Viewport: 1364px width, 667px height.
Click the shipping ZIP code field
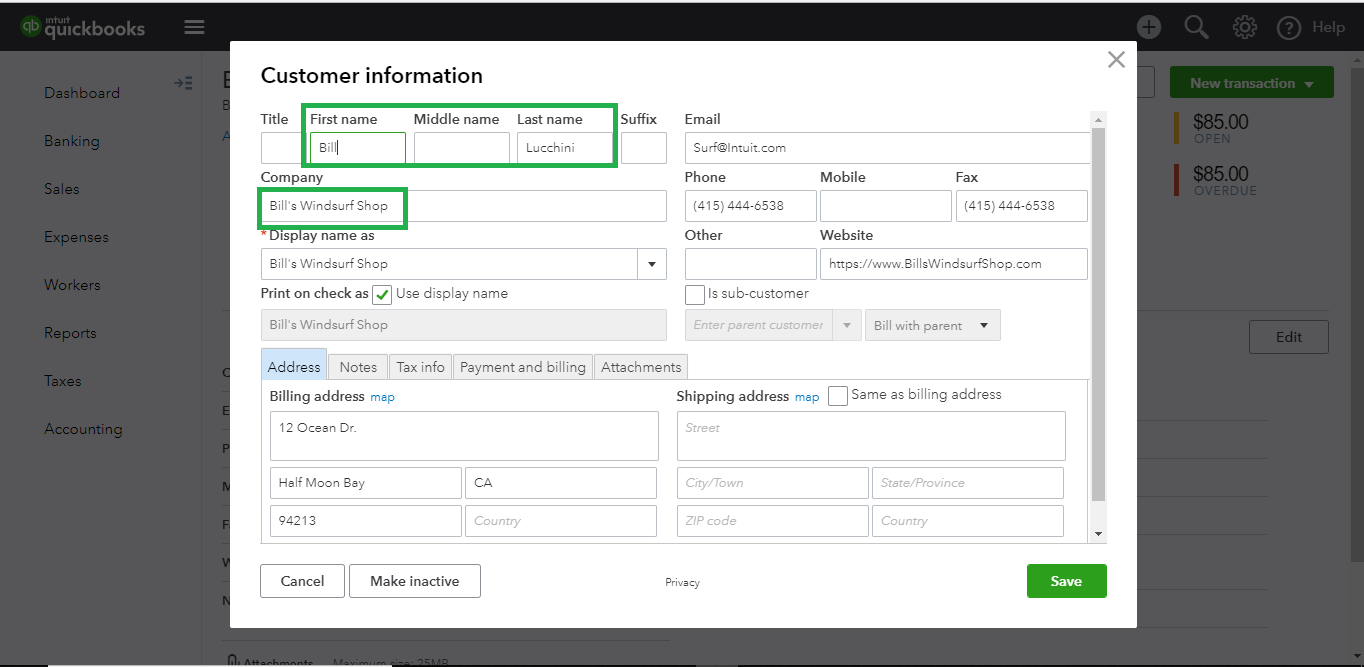point(773,521)
